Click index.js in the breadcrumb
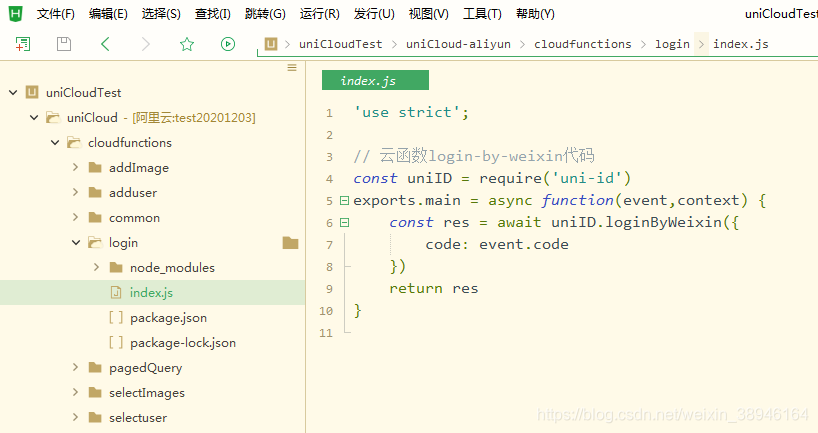 (x=741, y=44)
